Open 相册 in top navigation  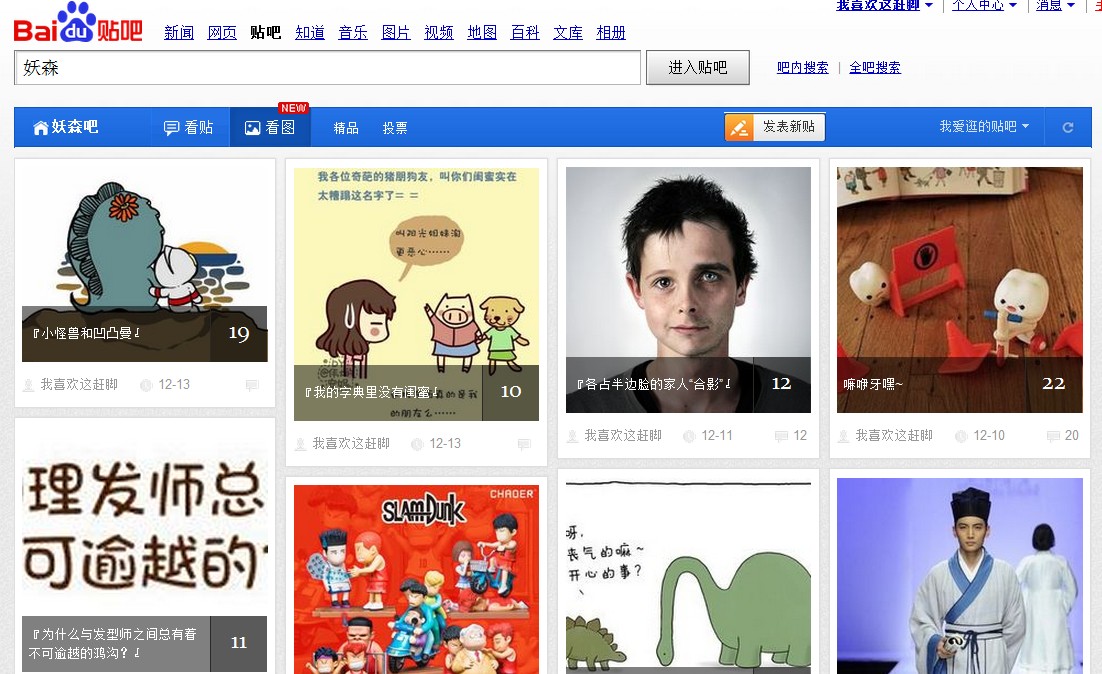pyautogui.click(x=611, y=32)
